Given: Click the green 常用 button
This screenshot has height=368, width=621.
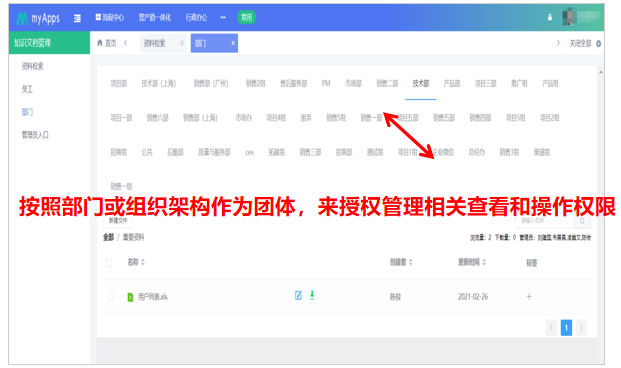Looking at the screenshot, I should tap(246, 17).
